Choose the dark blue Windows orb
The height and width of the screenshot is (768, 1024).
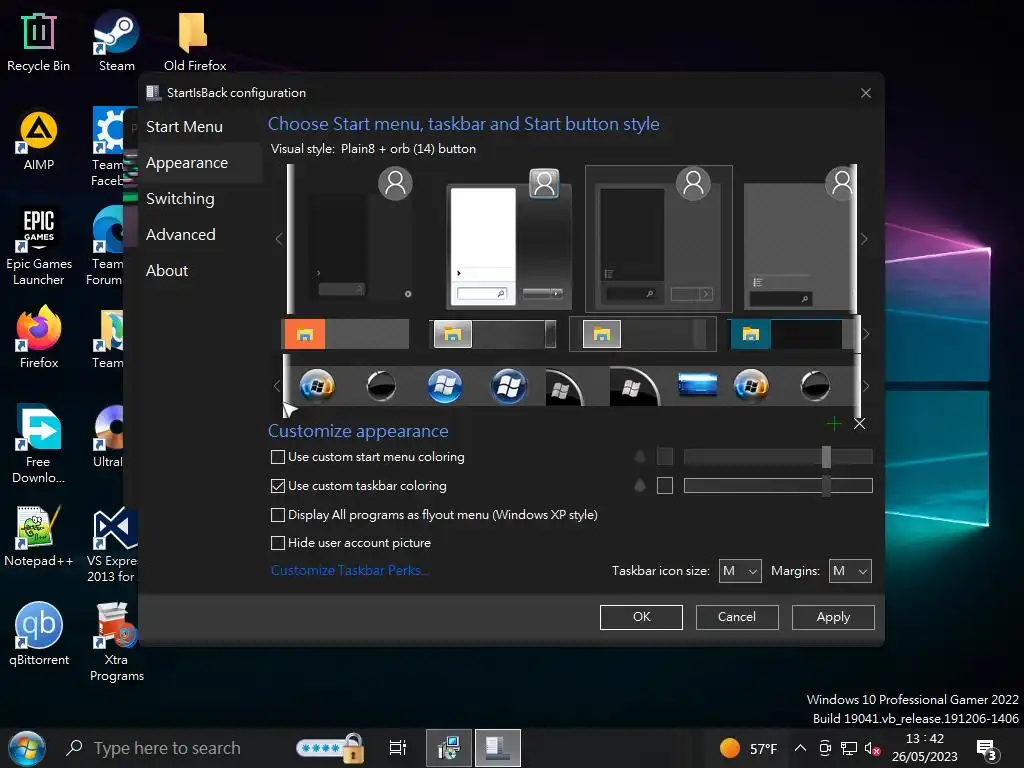pos(508,385)
